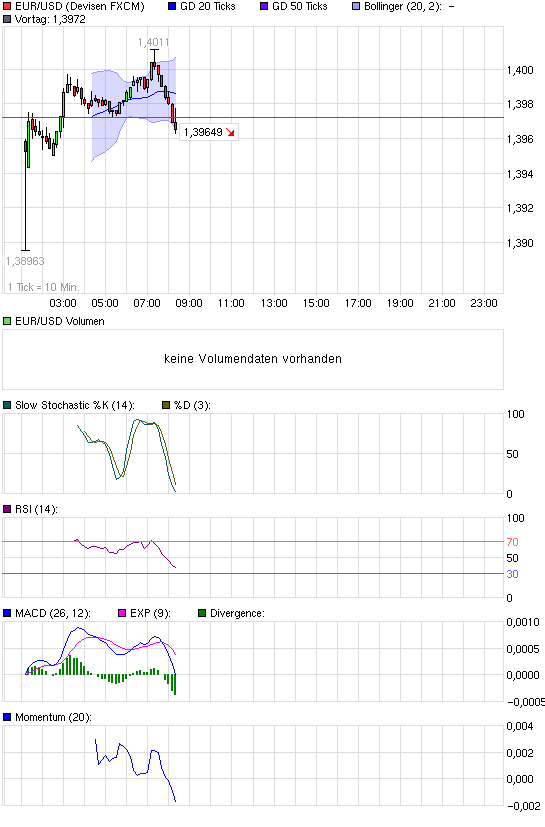Click the green EUR/USD Volumen legend square

coord(7,321)
